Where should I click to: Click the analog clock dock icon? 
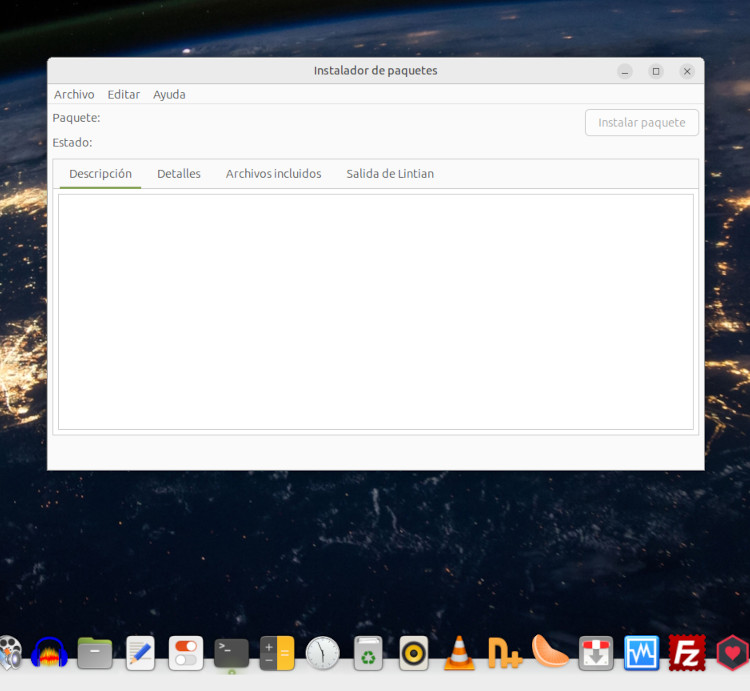click(x=322, y=653)
